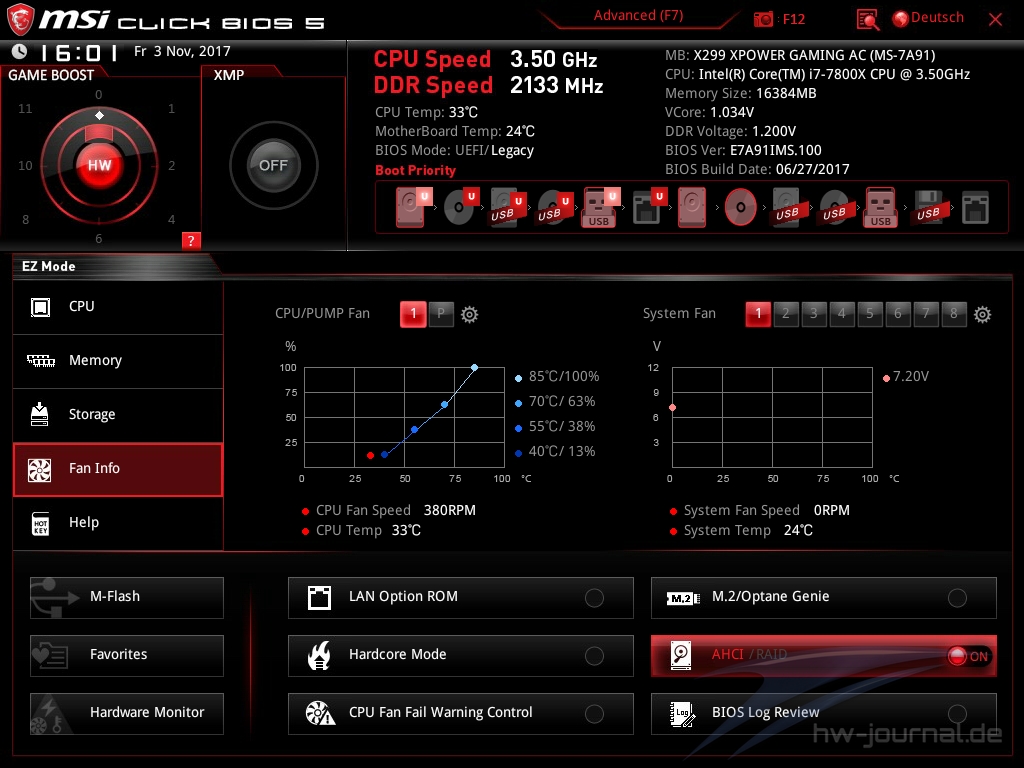Enable Hardcore Mode radio toggle
Viewport: 1024px width, 768px height.
point(594,656)
